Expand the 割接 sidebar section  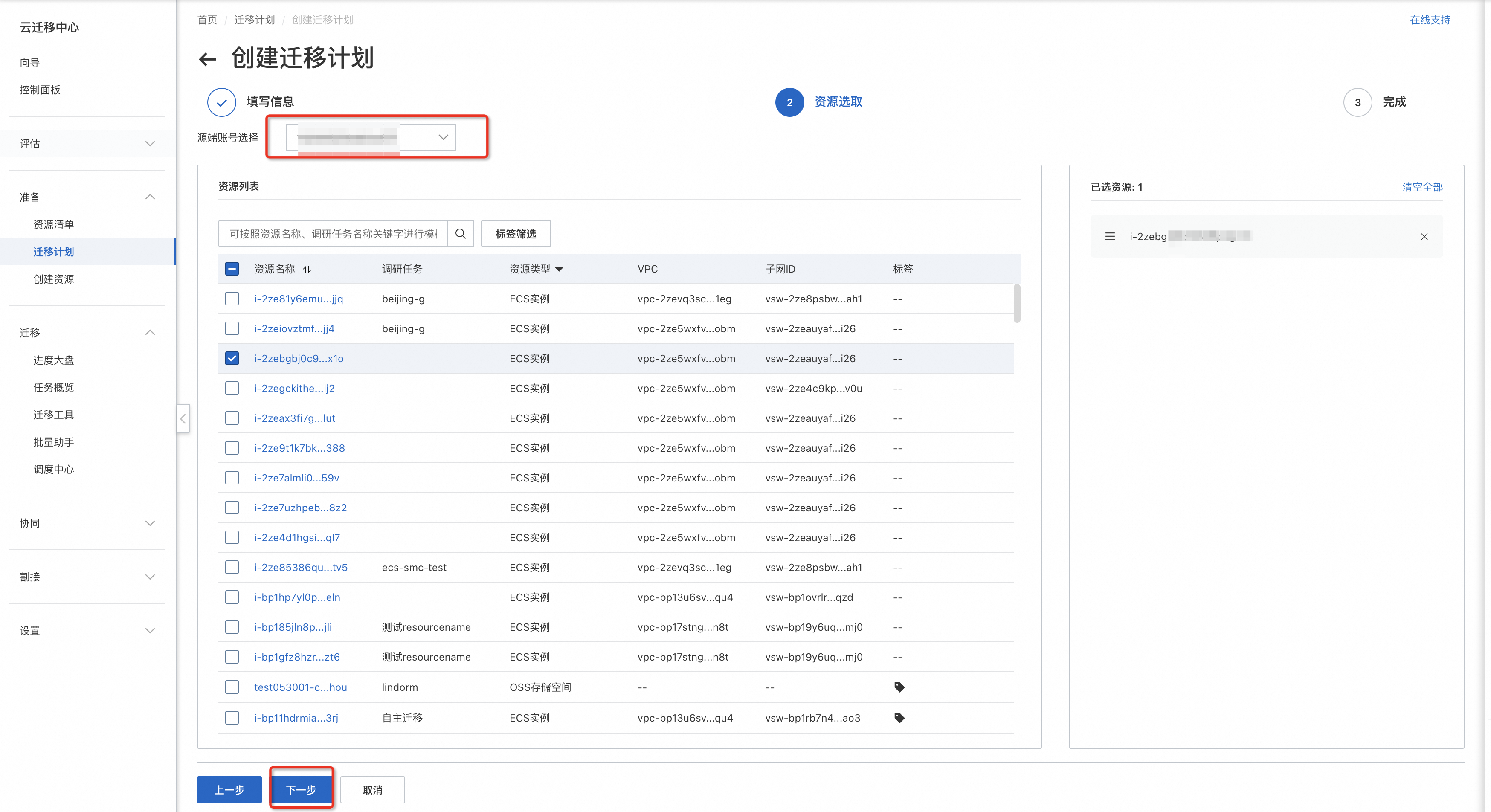point(87,577)
